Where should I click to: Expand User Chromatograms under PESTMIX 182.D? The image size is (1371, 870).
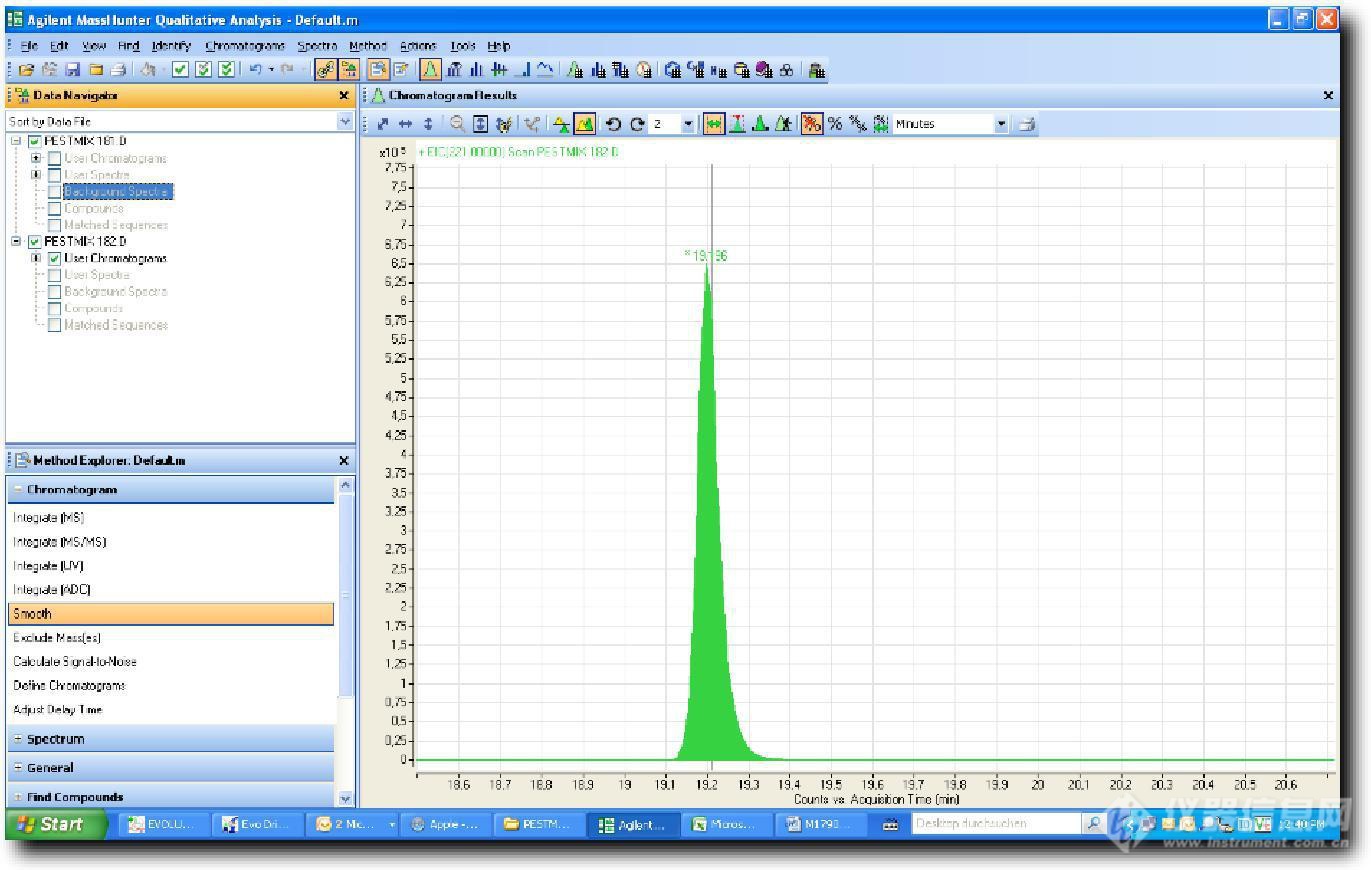36,258
